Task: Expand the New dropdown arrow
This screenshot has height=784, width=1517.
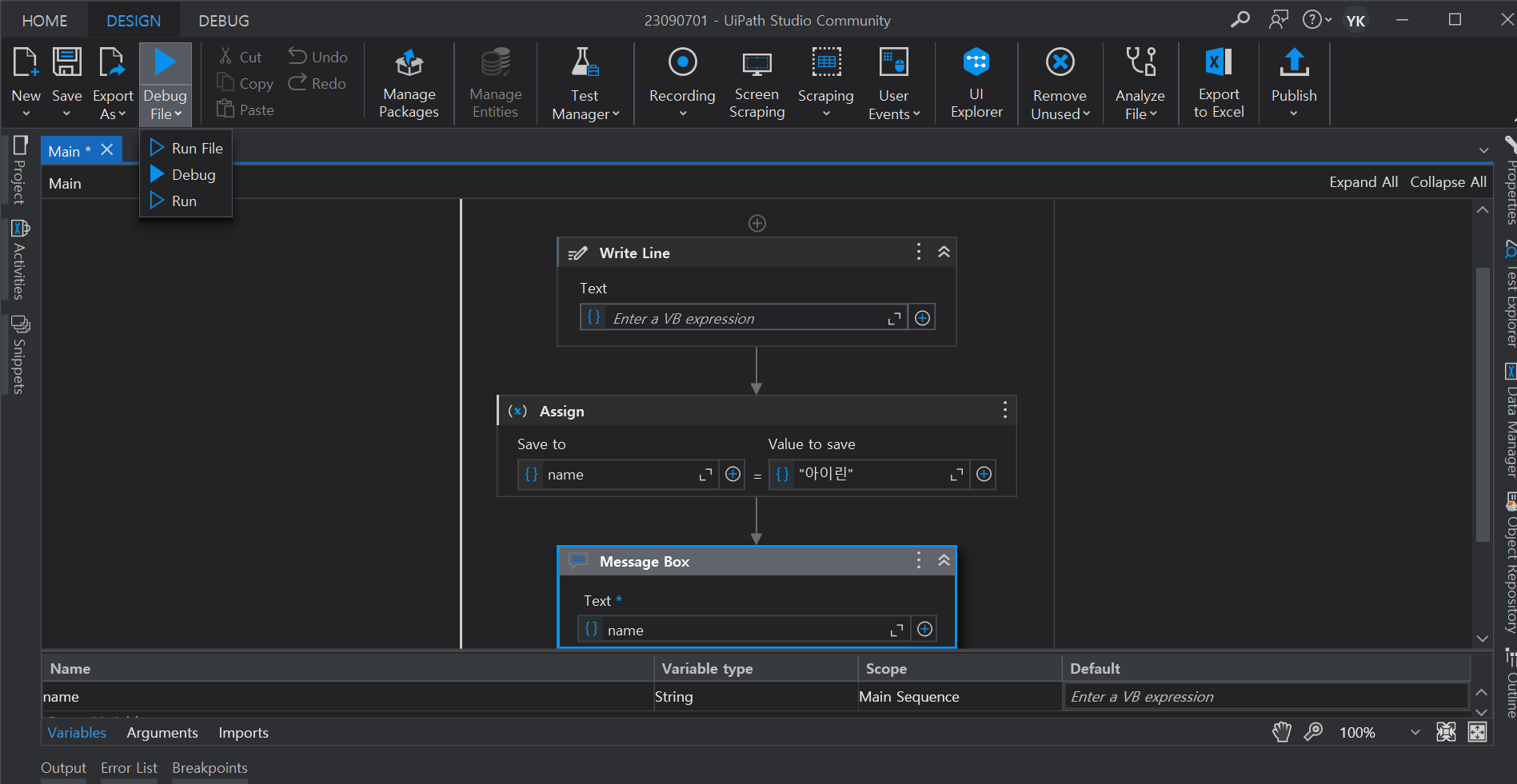Action: pos(26,114)
